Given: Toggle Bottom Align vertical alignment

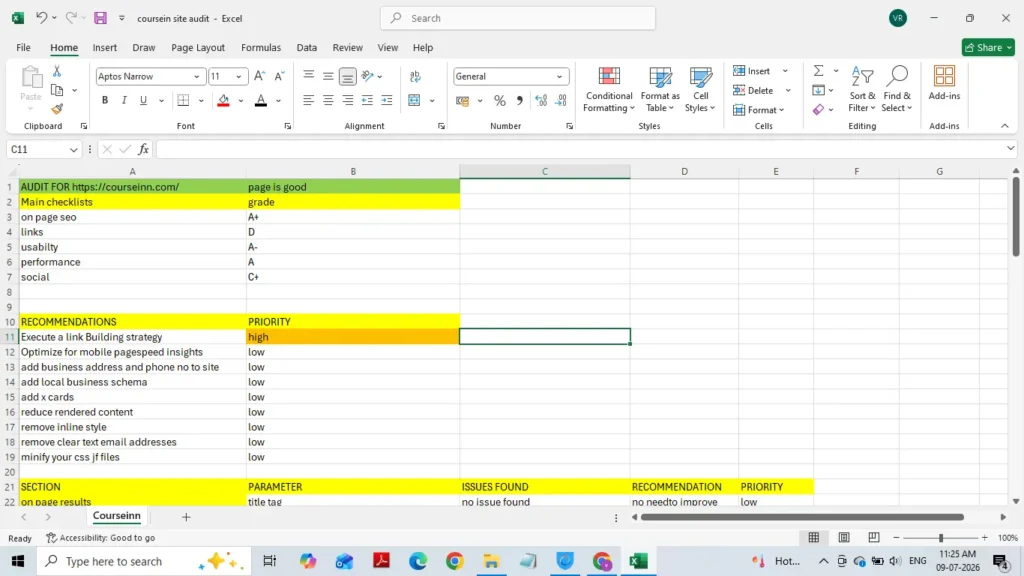Looking at the screenshot, I should click(x=347, y=76).
